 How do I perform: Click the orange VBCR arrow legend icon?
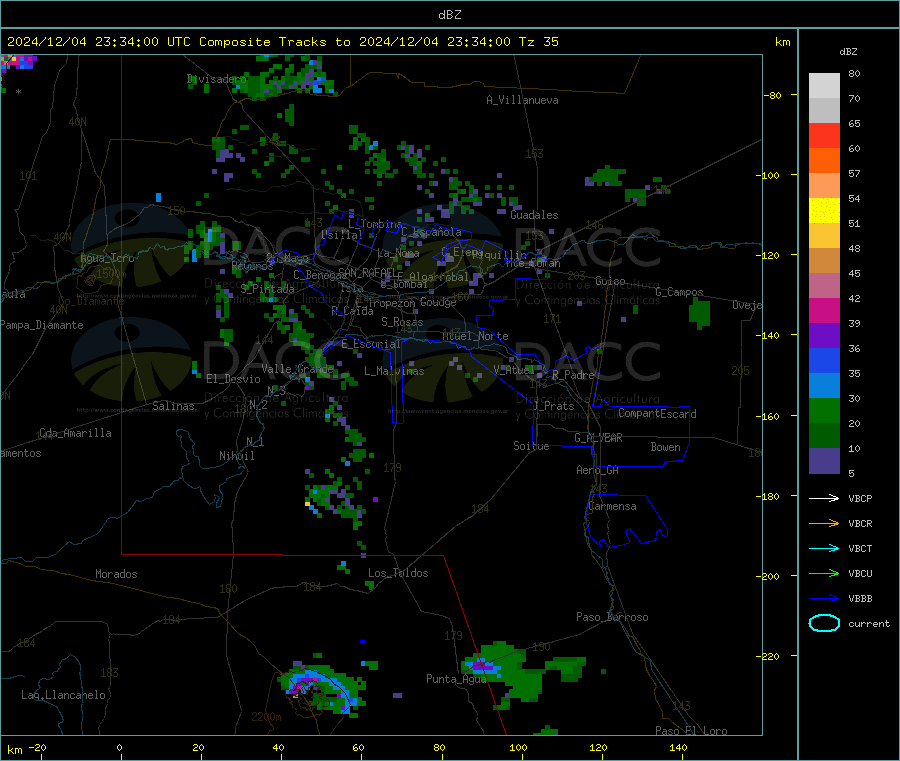824,523
